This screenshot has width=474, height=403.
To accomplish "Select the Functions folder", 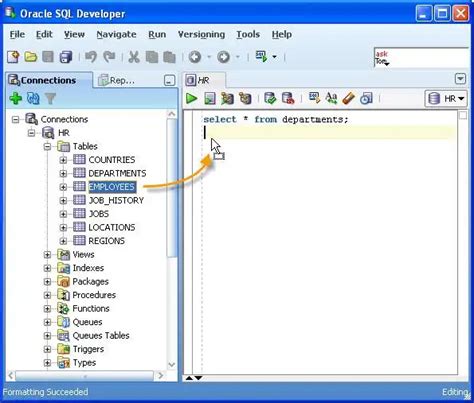I will coord(91,309).
